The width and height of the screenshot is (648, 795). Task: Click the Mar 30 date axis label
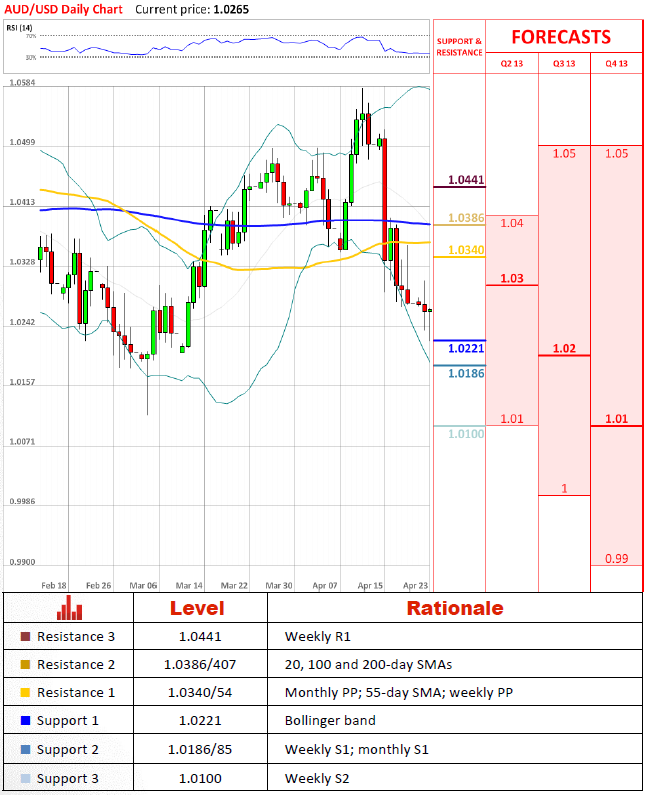[279, 586]
